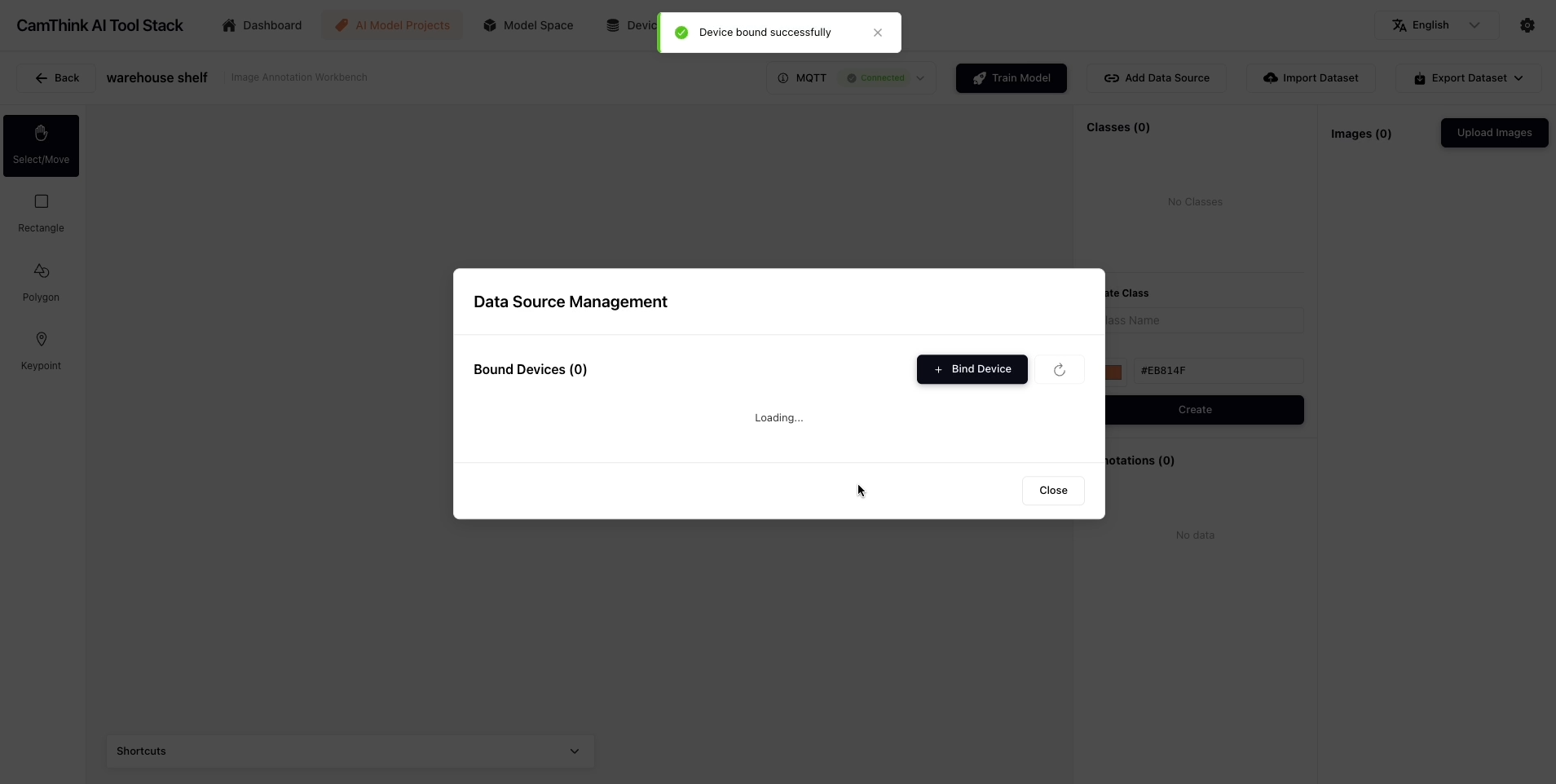The width and height of the screenshot is (1556, 784).
Task: Open the AI Model Projects tab
Action: [x=392, y=25]
